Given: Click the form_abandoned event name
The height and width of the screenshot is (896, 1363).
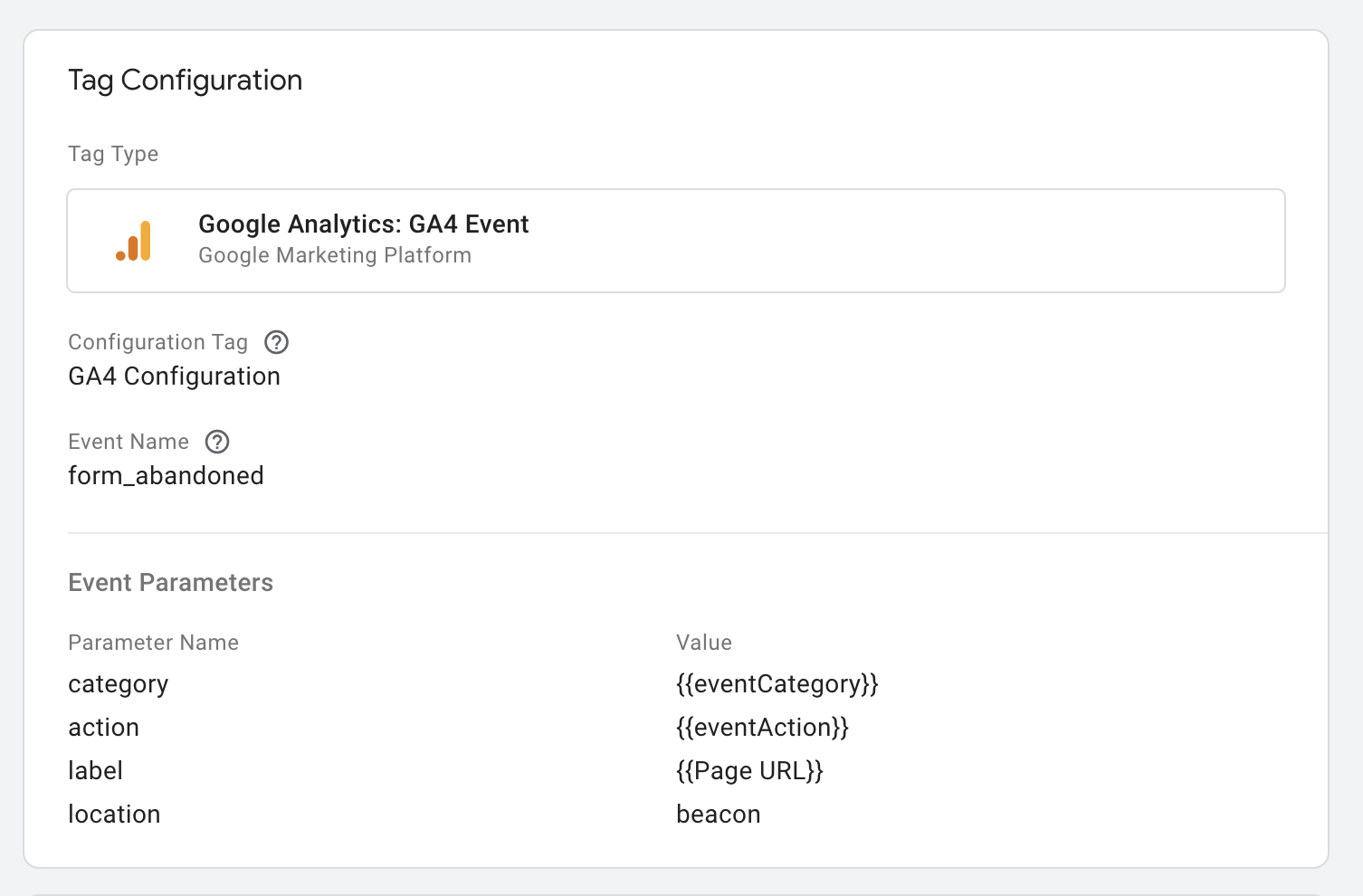Looking at the screenshot, I should click(x=166, y=476).
